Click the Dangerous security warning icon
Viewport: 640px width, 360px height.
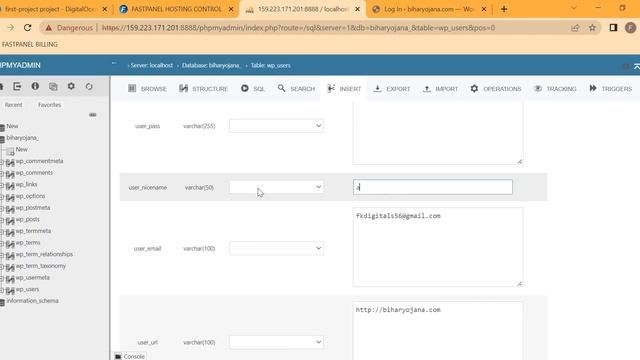point(49,28)
